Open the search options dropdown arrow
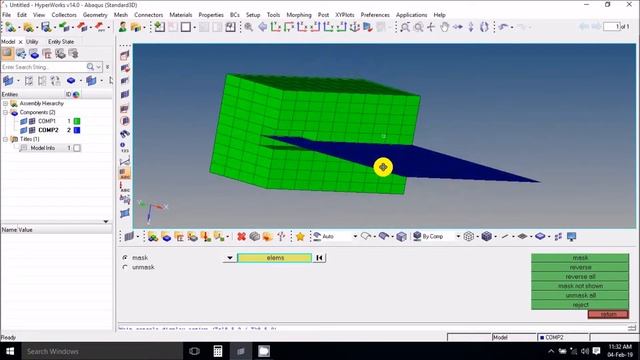The width and height of the screenshot is (640, 360). click(98, 67)
